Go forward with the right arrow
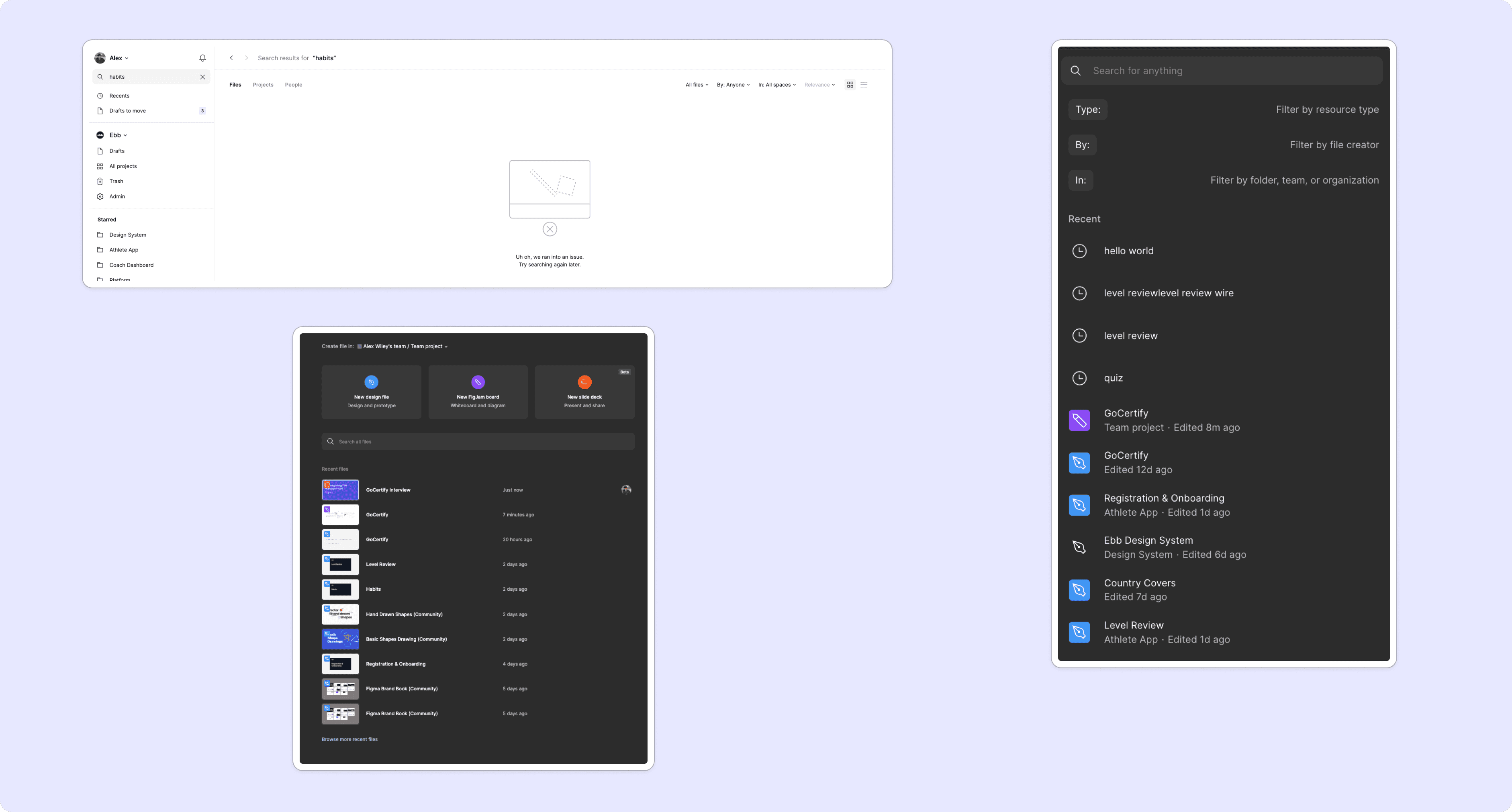This screenshot has width=1512, height=812. pyautogui.click(x=247, y=58)
